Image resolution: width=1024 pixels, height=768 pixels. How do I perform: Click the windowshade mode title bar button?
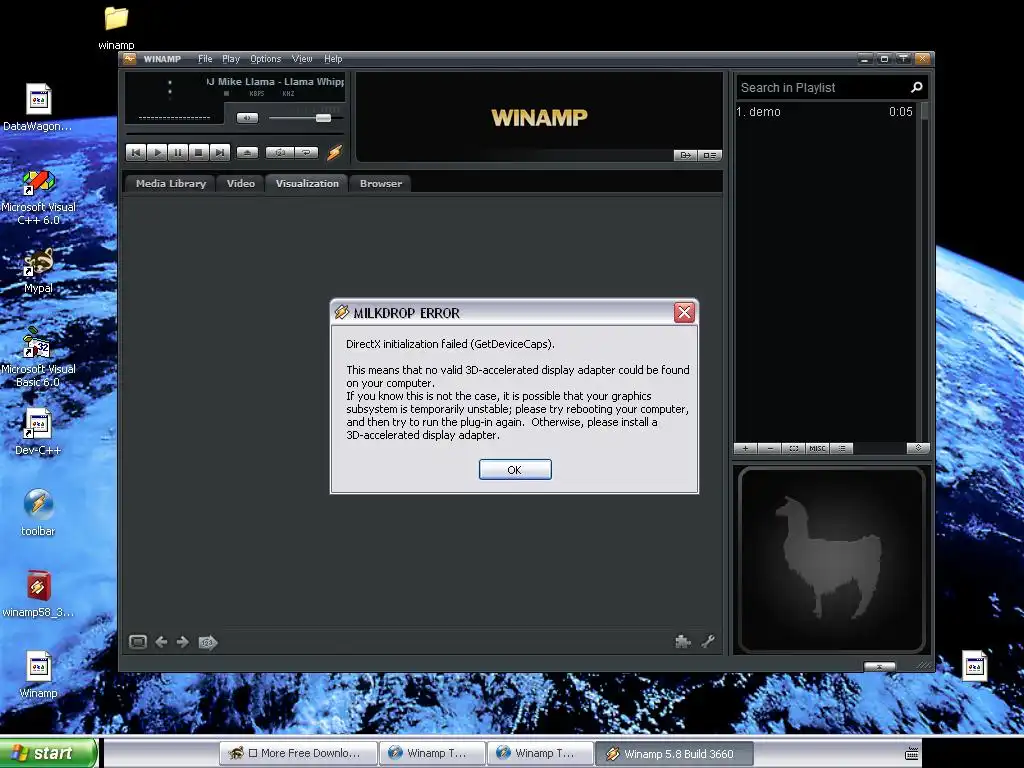(903, 59)
